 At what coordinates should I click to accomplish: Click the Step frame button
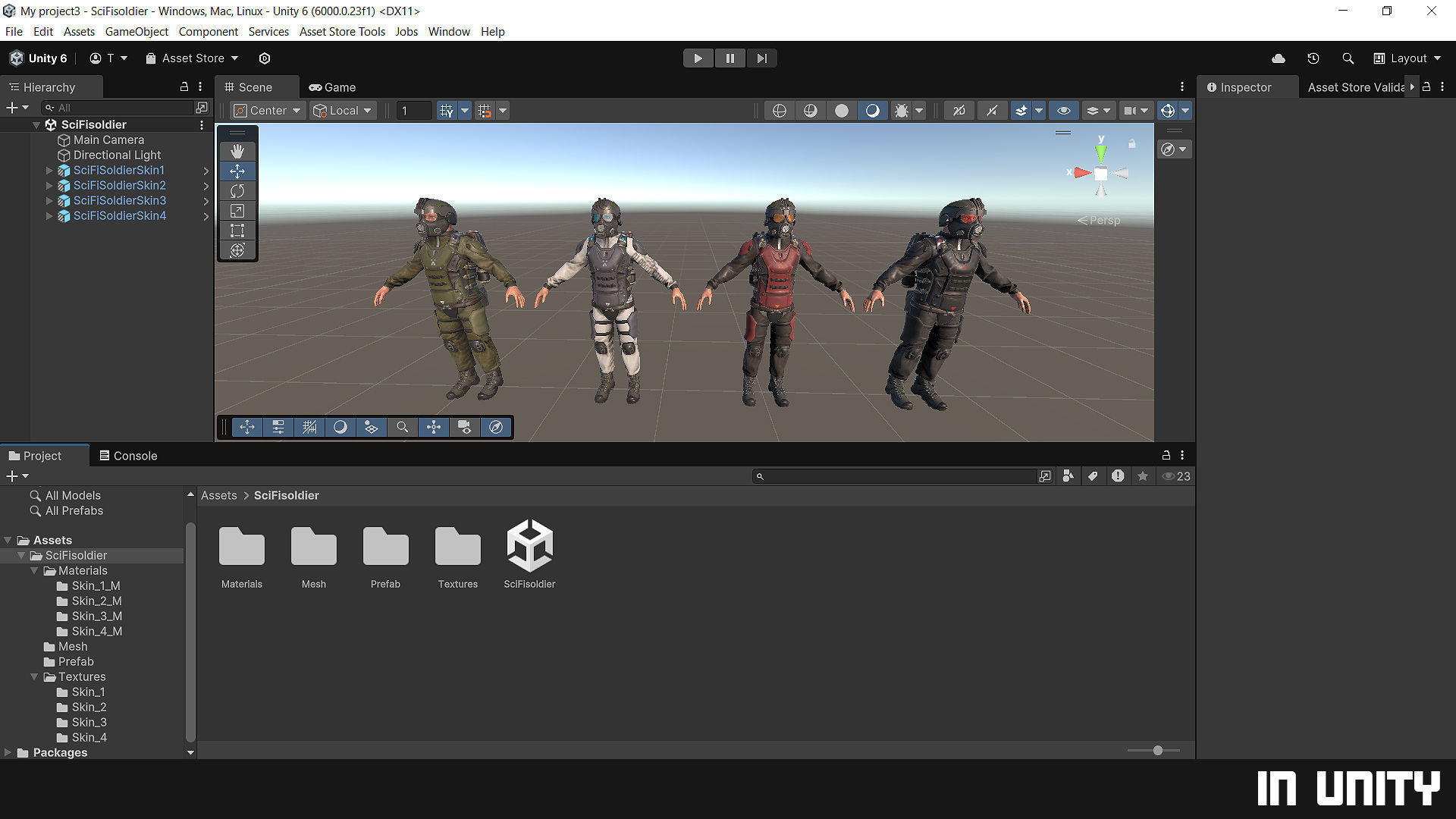[x=761, y=58]
